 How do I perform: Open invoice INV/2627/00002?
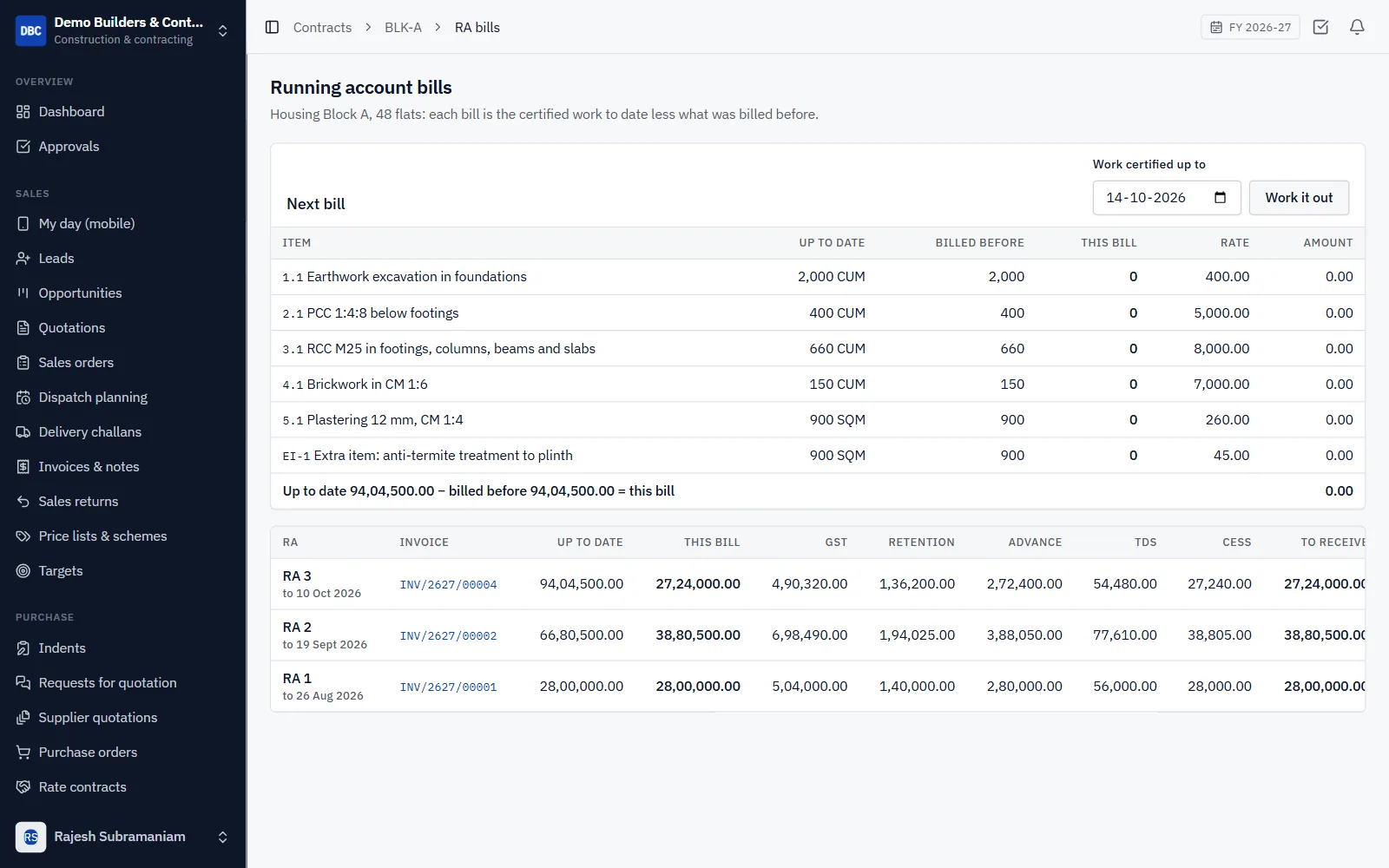(x=448, y=636)
